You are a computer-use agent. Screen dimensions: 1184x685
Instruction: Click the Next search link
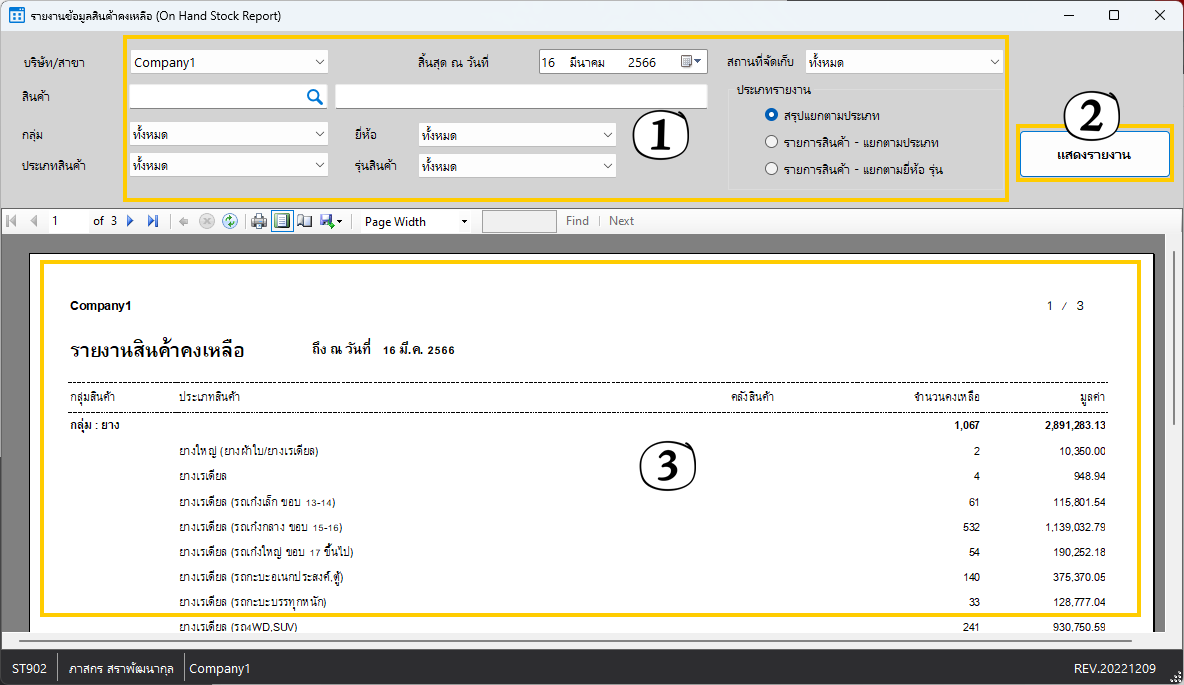coord(621,221)
